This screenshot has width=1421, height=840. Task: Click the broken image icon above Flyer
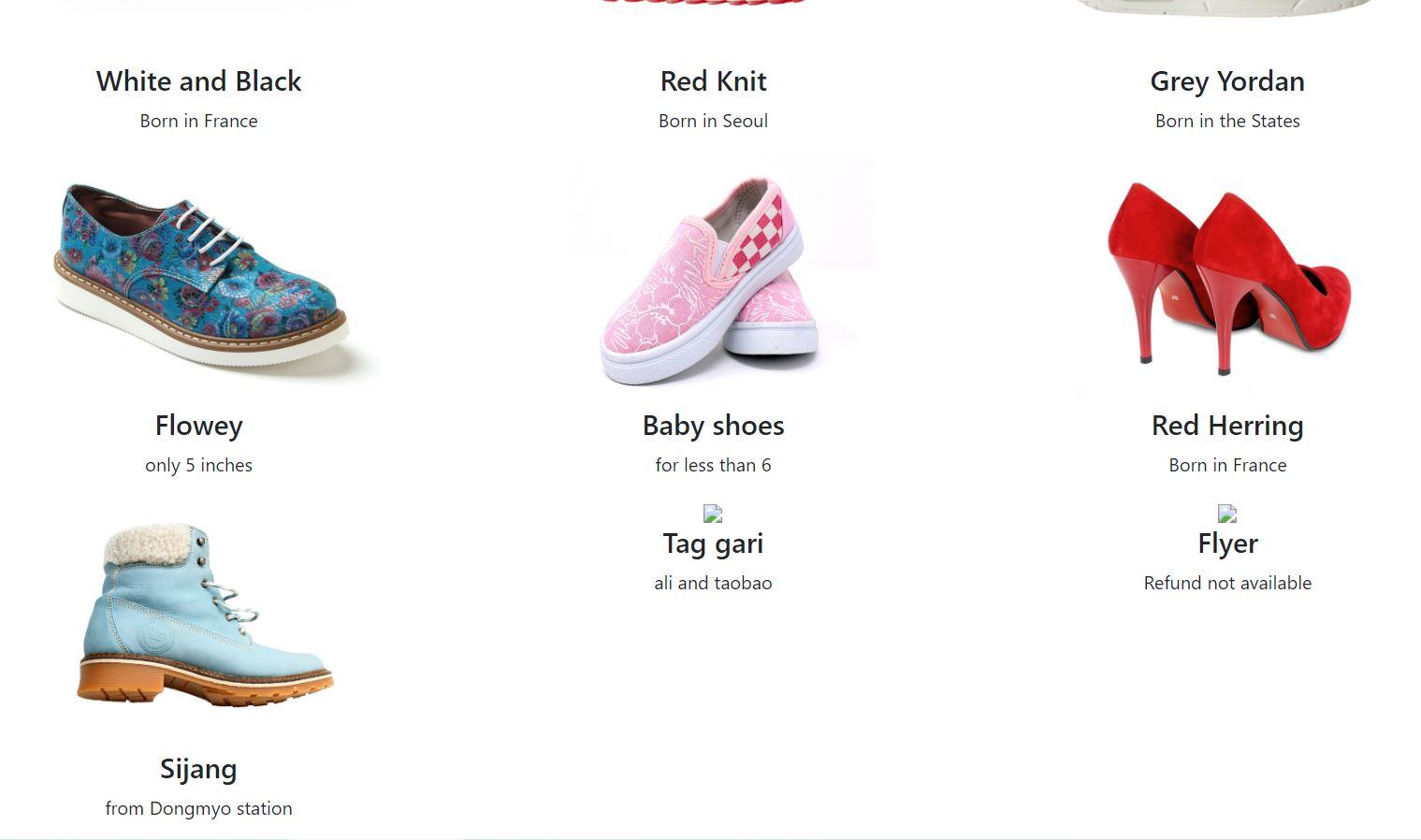pos(1227,514)
